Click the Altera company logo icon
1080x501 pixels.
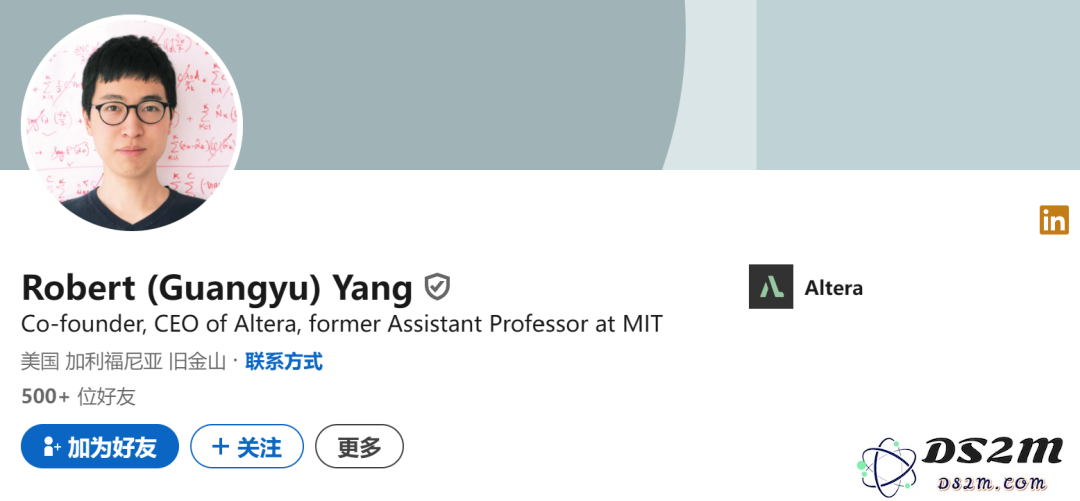coord(771,287)
